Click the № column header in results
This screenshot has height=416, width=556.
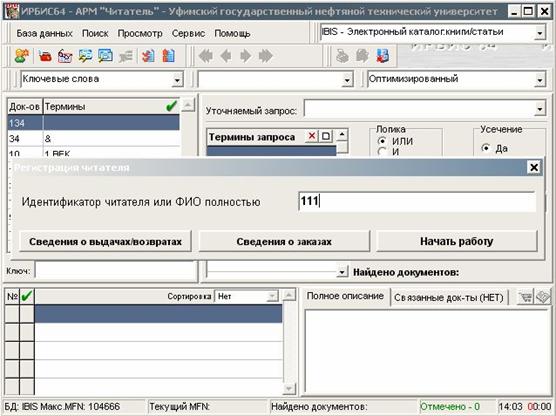pos(12,296)
